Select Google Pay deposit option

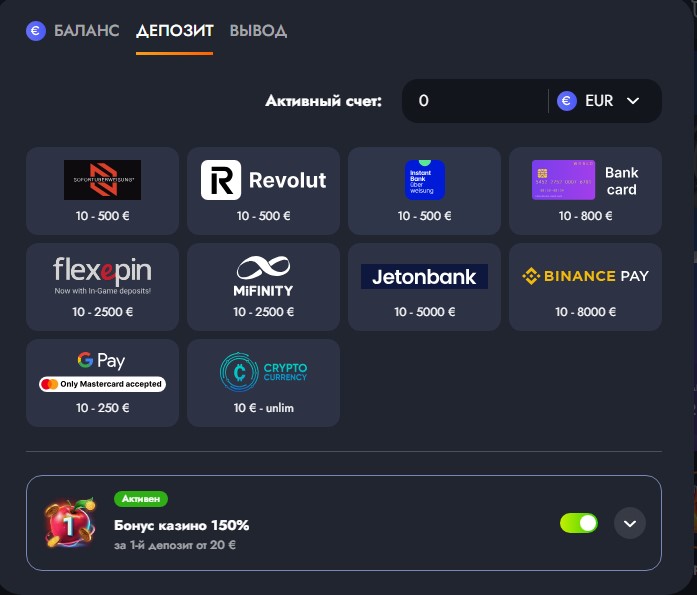102,382
